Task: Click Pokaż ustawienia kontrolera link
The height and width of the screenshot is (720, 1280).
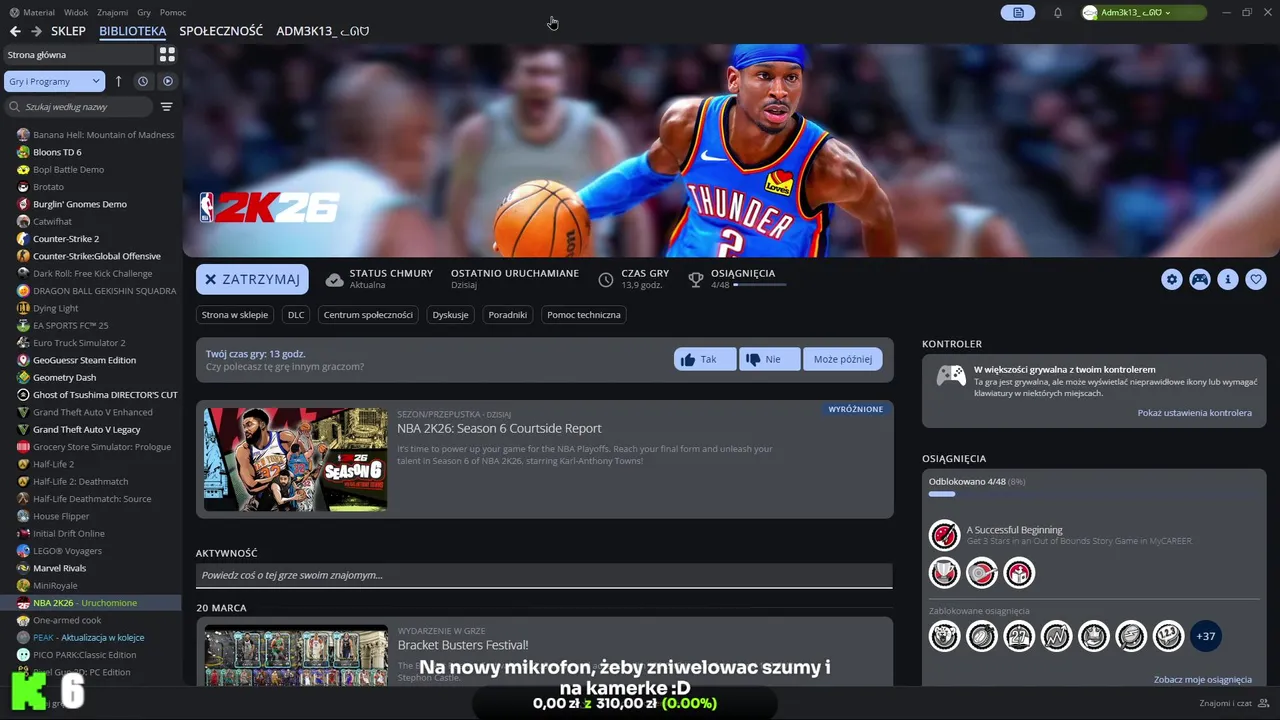Action: [1194, 413]
